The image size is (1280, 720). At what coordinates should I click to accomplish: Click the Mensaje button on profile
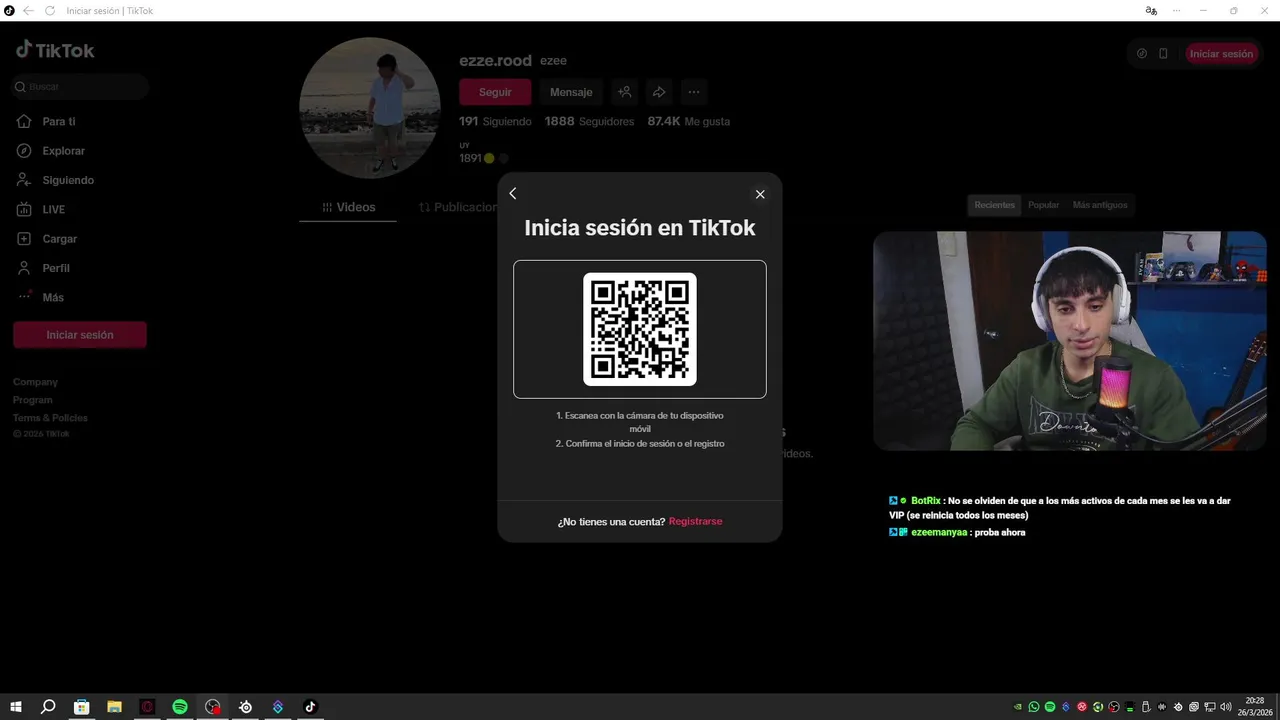coord(571,92)
